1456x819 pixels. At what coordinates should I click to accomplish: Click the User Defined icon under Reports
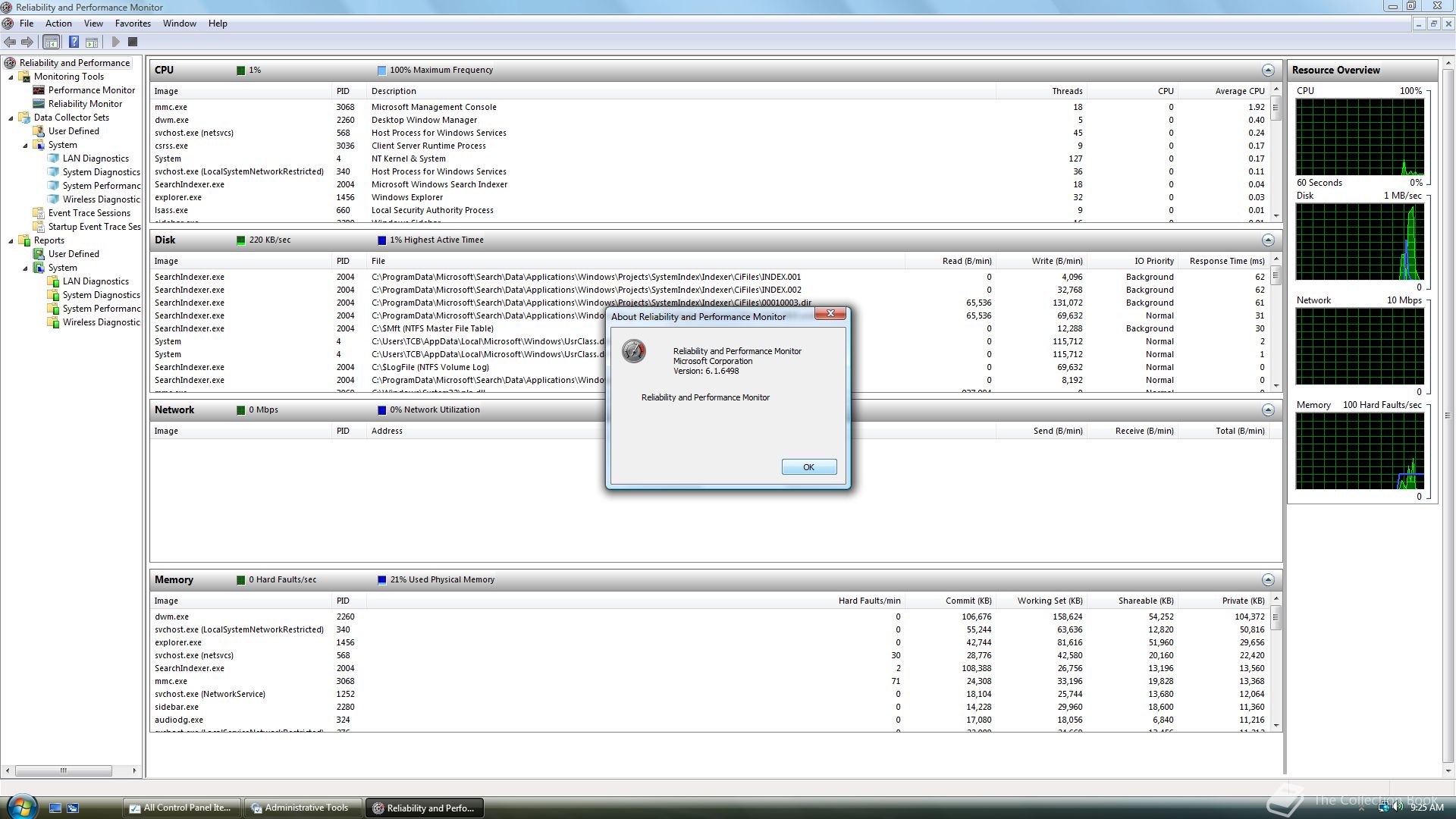click(39, 254)
